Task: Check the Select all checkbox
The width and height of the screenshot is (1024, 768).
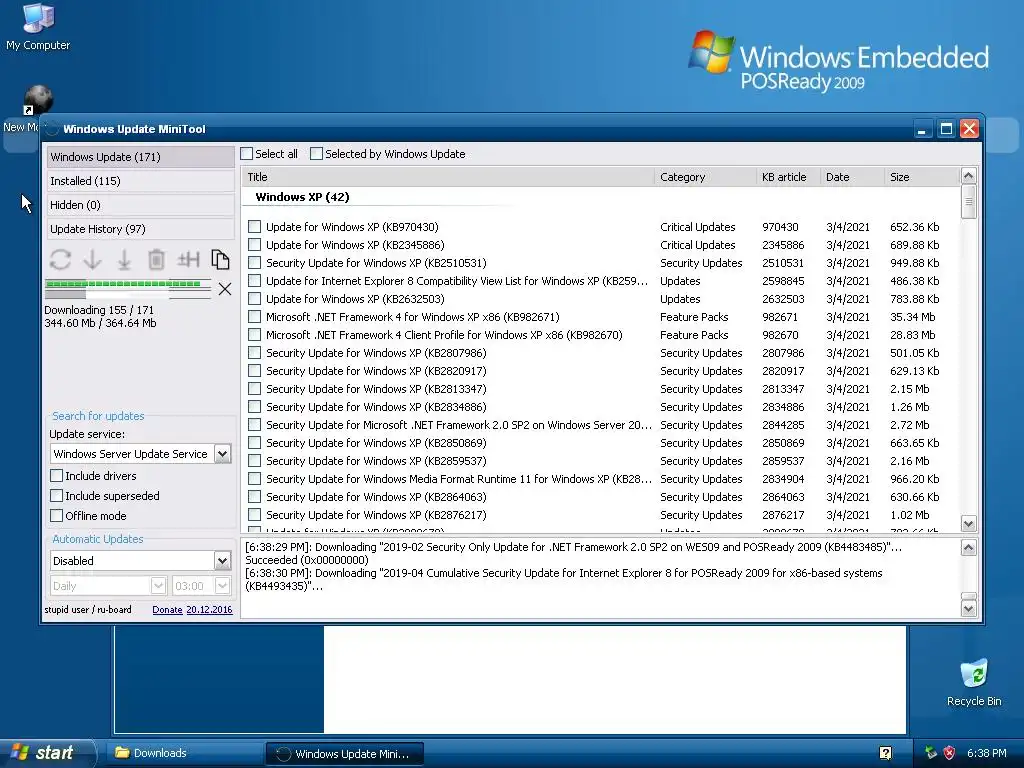Action: click(247, 153)
